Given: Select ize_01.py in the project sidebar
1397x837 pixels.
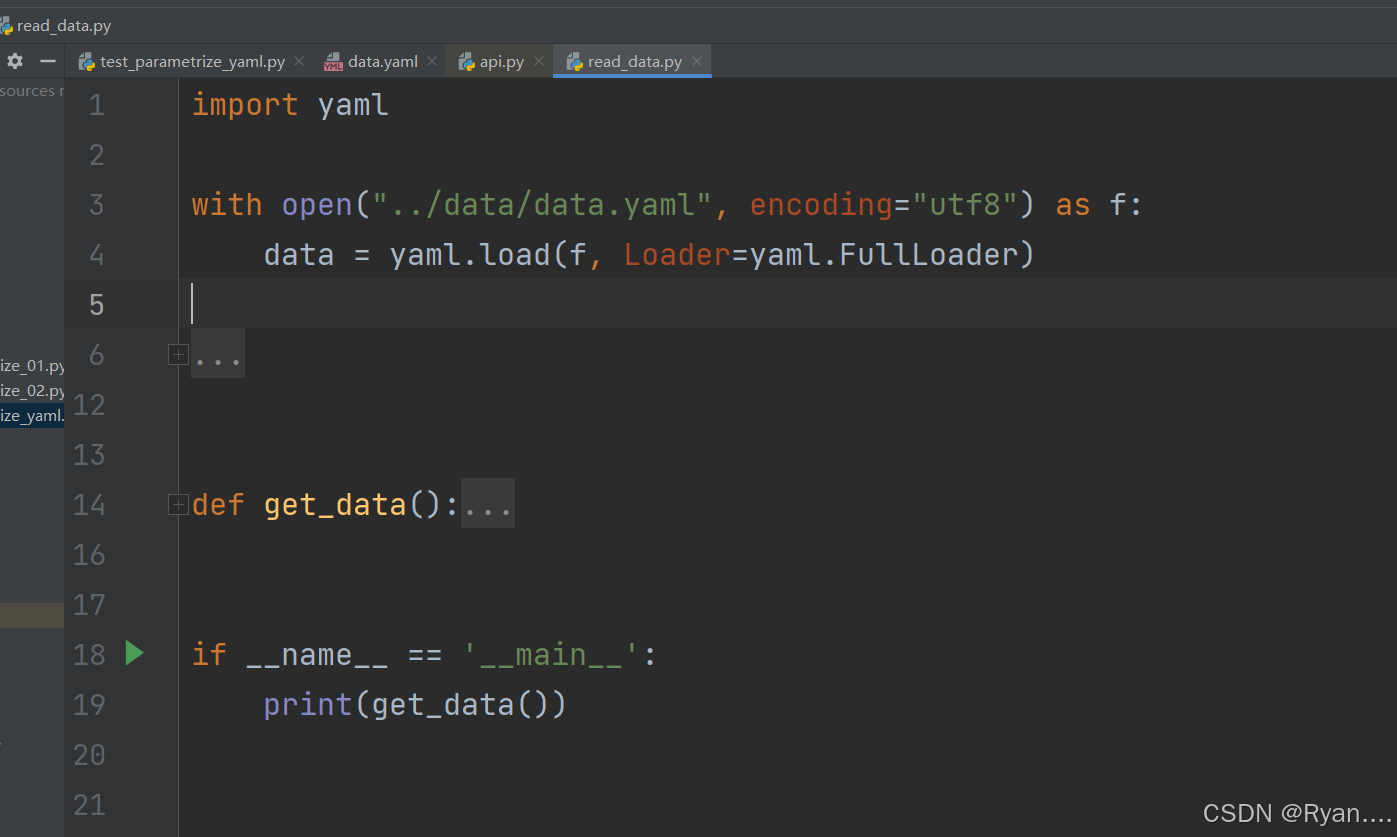Looking at the screenshot, I should coord(30,365).
